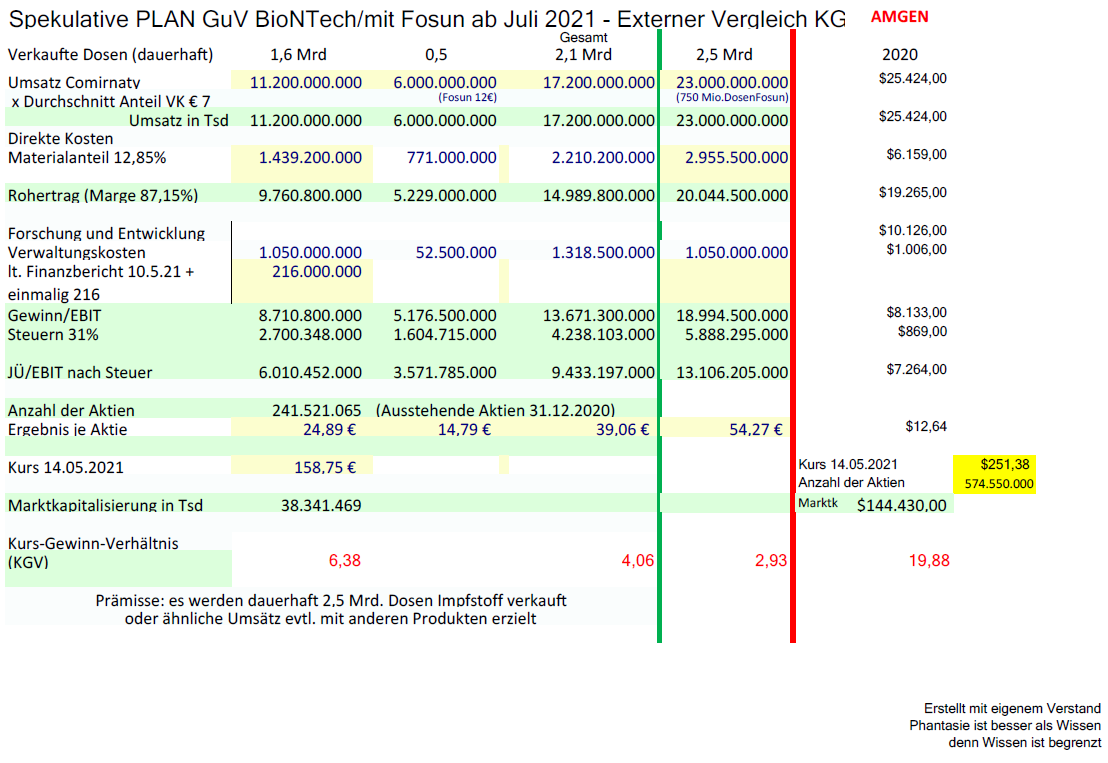The image size is (1108, 763).
Task: Select the 'Umsatz Comirnaty' row label
Action: click(74, 83)
